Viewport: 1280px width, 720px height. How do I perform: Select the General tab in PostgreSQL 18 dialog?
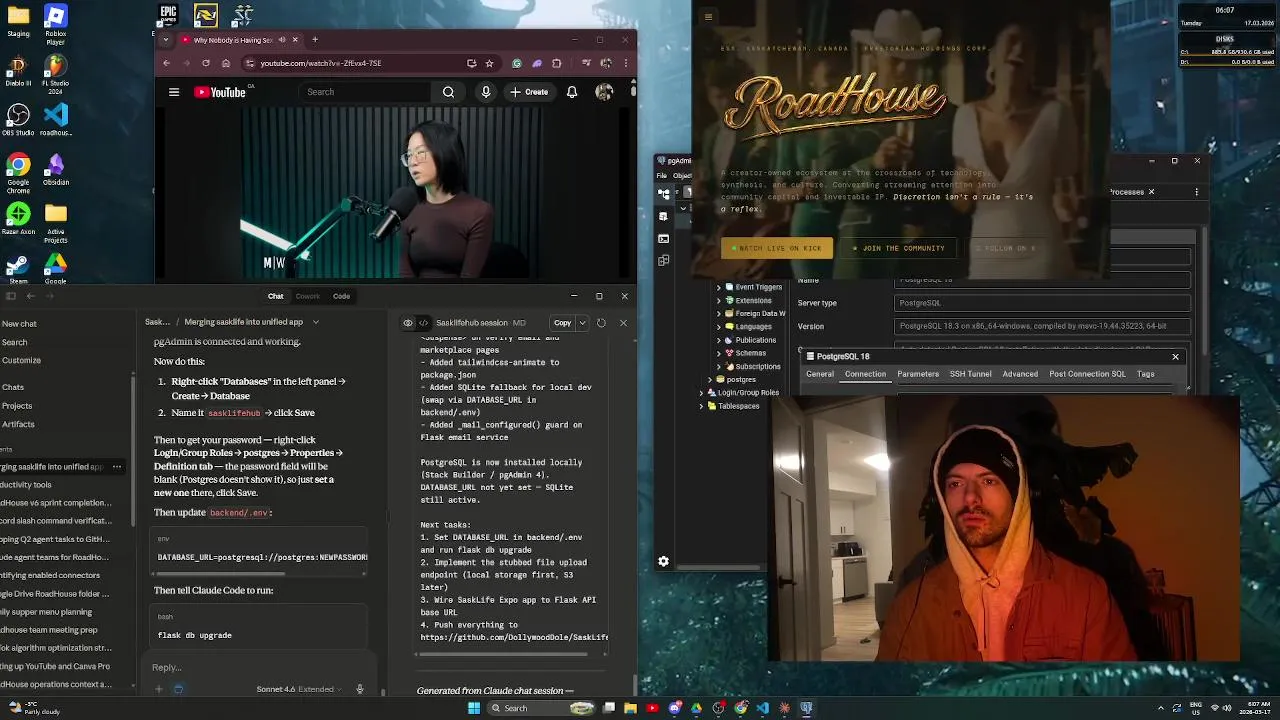pyautogui.click(x=820, y=374)
